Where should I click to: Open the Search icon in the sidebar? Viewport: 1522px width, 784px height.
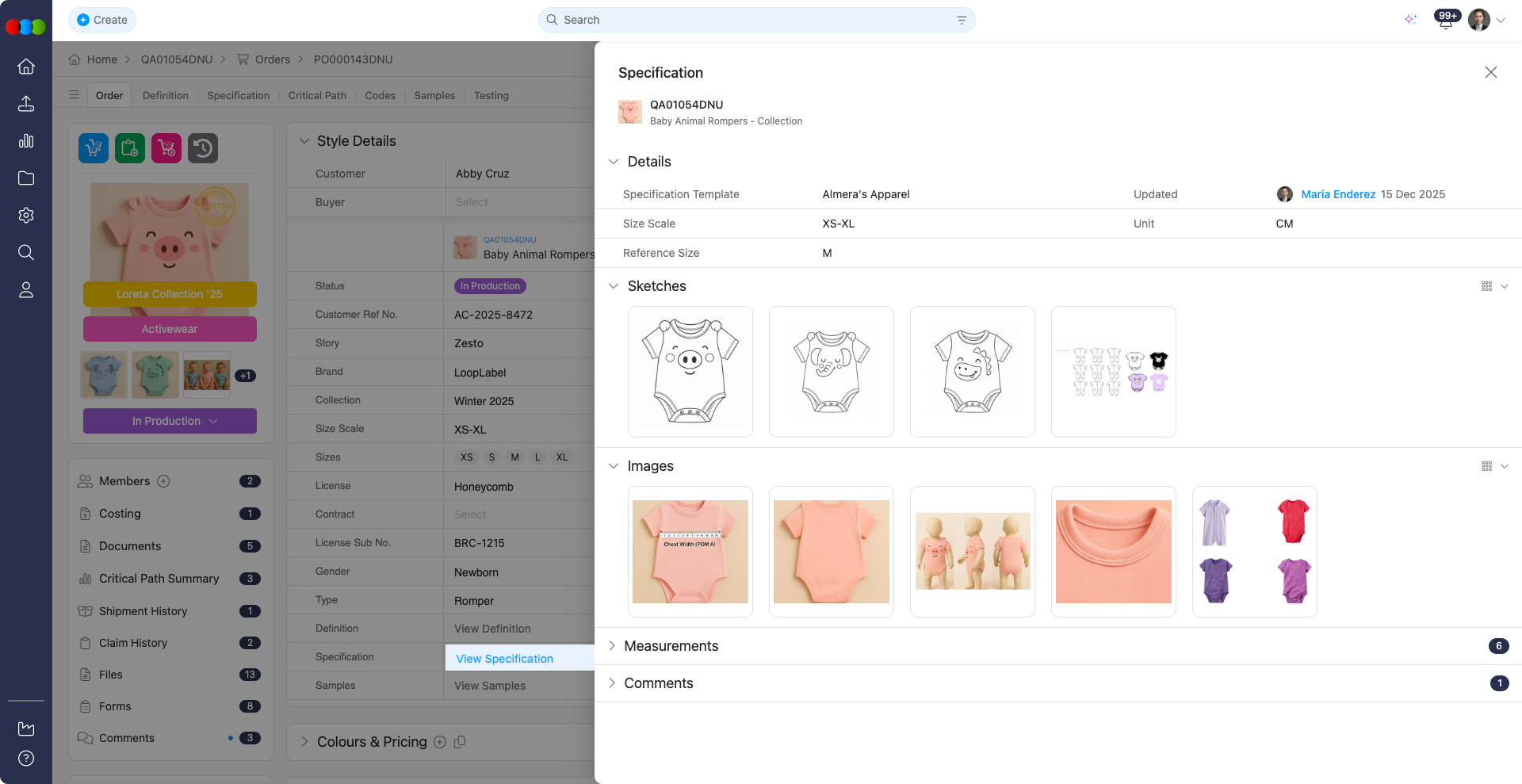tap(26, 252)
